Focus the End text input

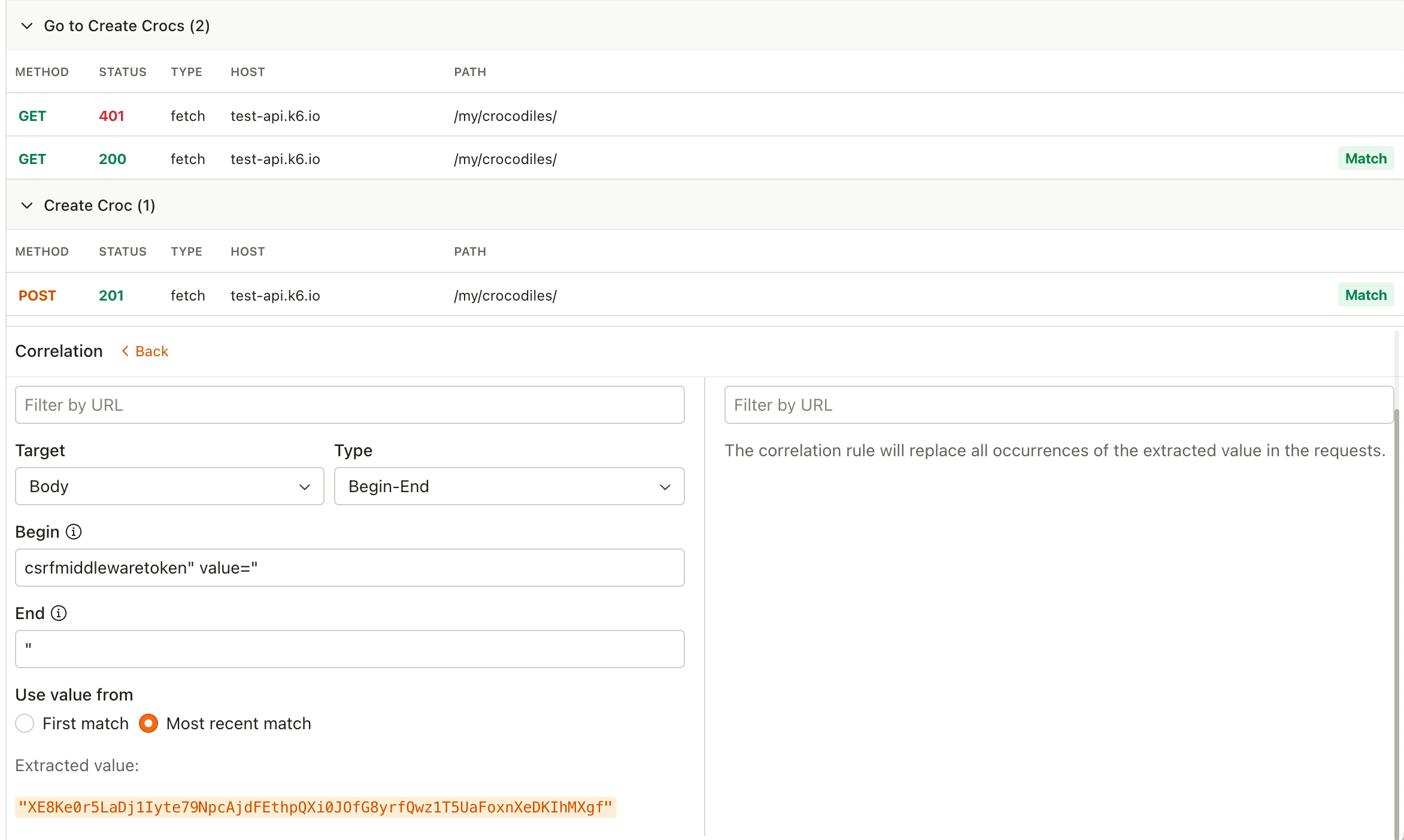pyautogui.click(x=350, y=649)
